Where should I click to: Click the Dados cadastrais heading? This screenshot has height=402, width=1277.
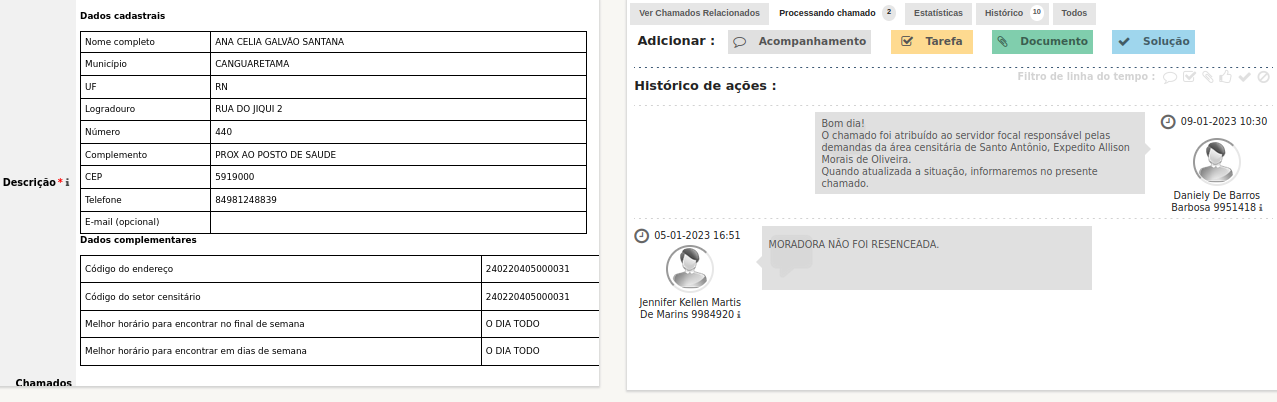tap(122, 16)
